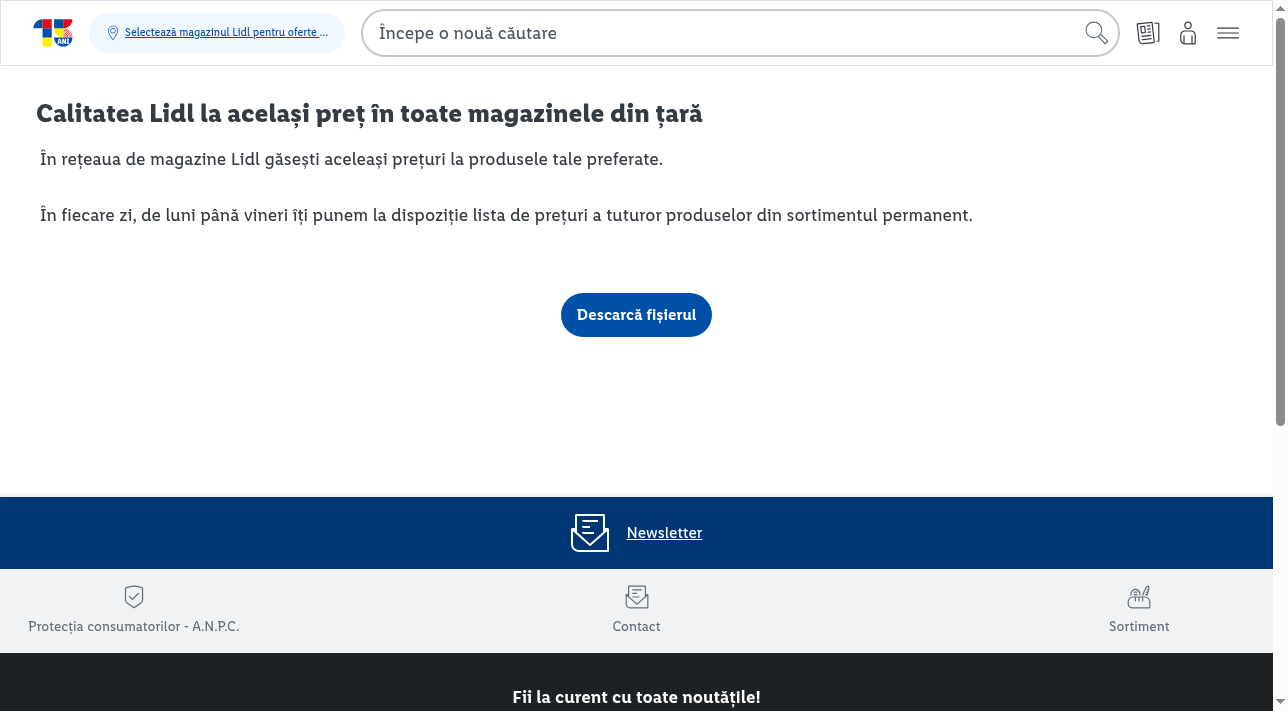Screen dimensions: 1288x711
Task: Click the newsletter envelope icon
Action: tap(590, 533)
